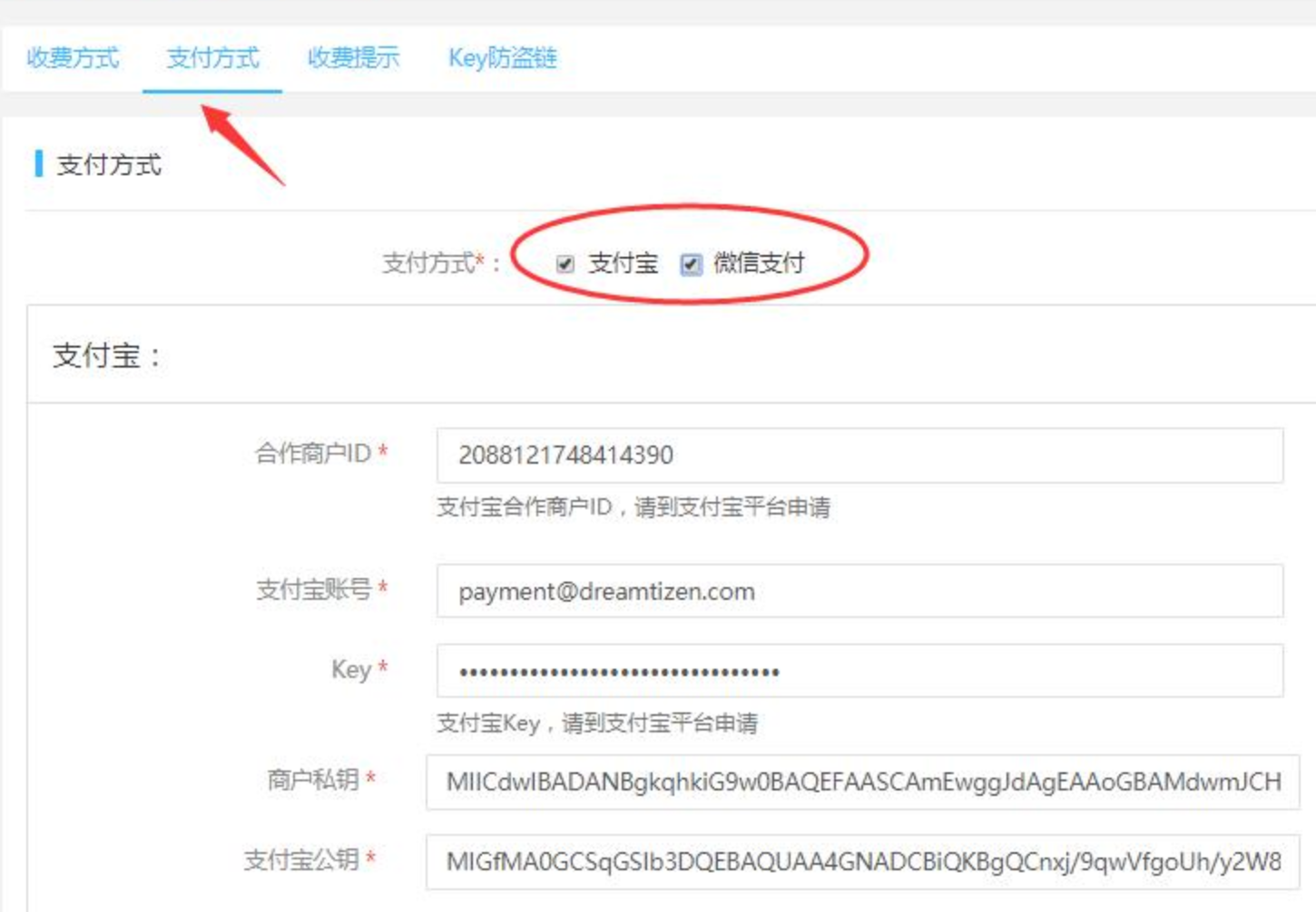The image size is (1316, 912).
Task: Uncheck the 支付宝 payment checkbox
Action: [565, 264]
